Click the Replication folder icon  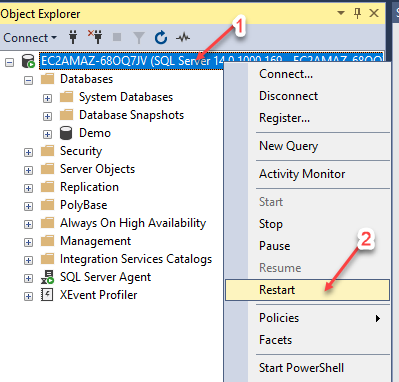point(47,187)
